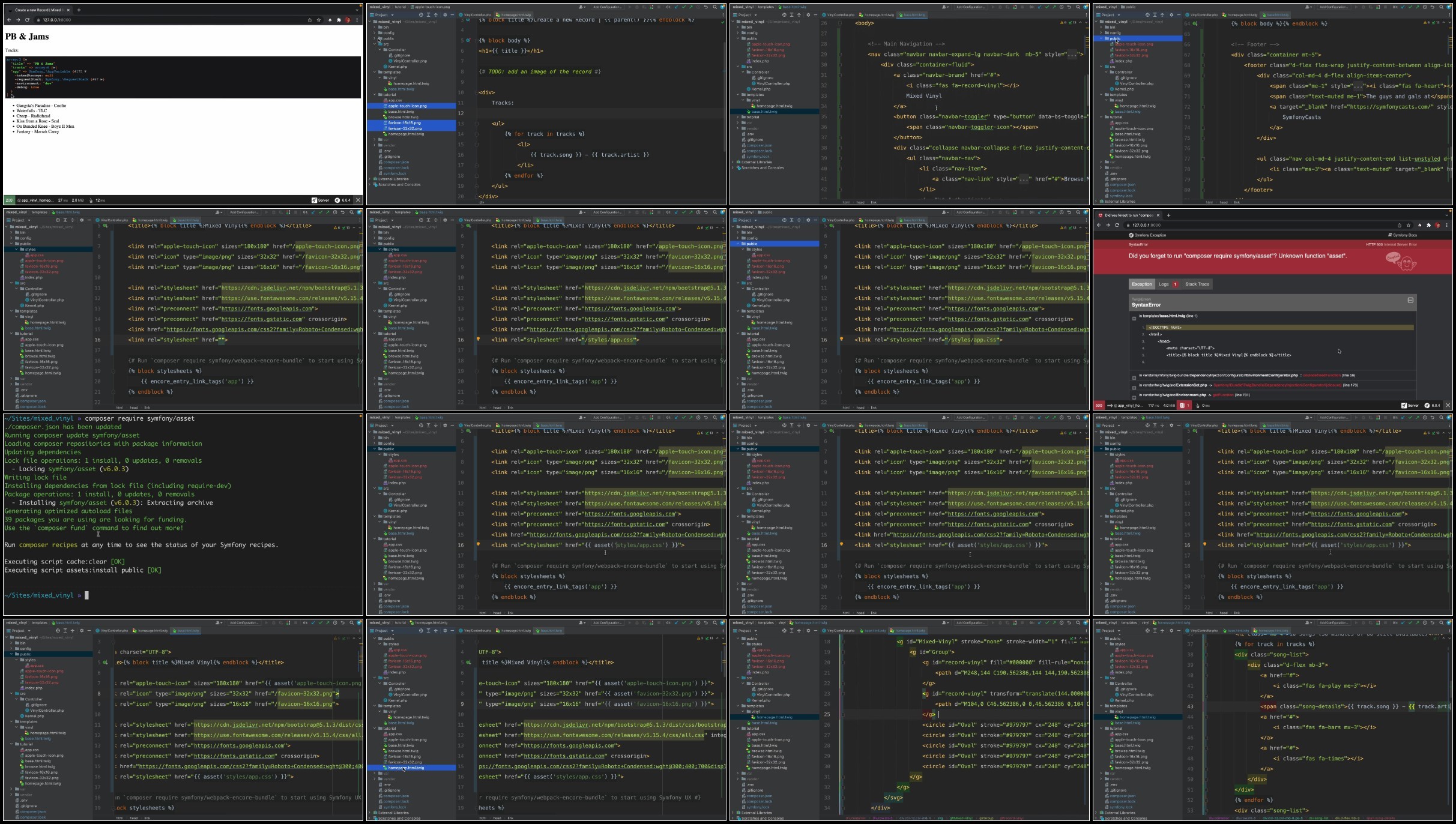This screenshot has width=1456, height=824.
Task: Open extensions puzzle in PB & Jams browser
Action: click(339, 20)
